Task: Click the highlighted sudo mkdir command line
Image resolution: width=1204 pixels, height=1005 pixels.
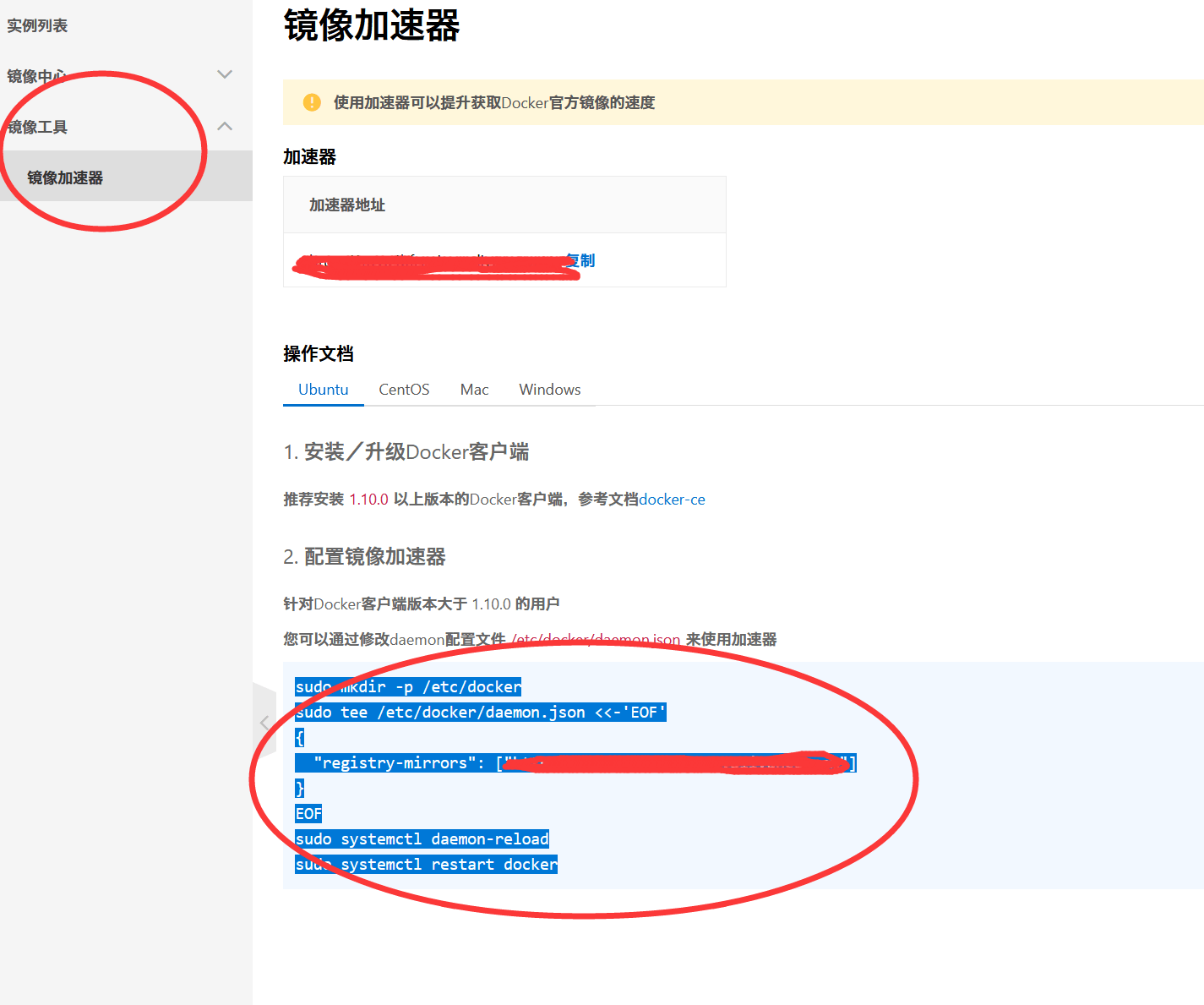Action: (407, 686)
